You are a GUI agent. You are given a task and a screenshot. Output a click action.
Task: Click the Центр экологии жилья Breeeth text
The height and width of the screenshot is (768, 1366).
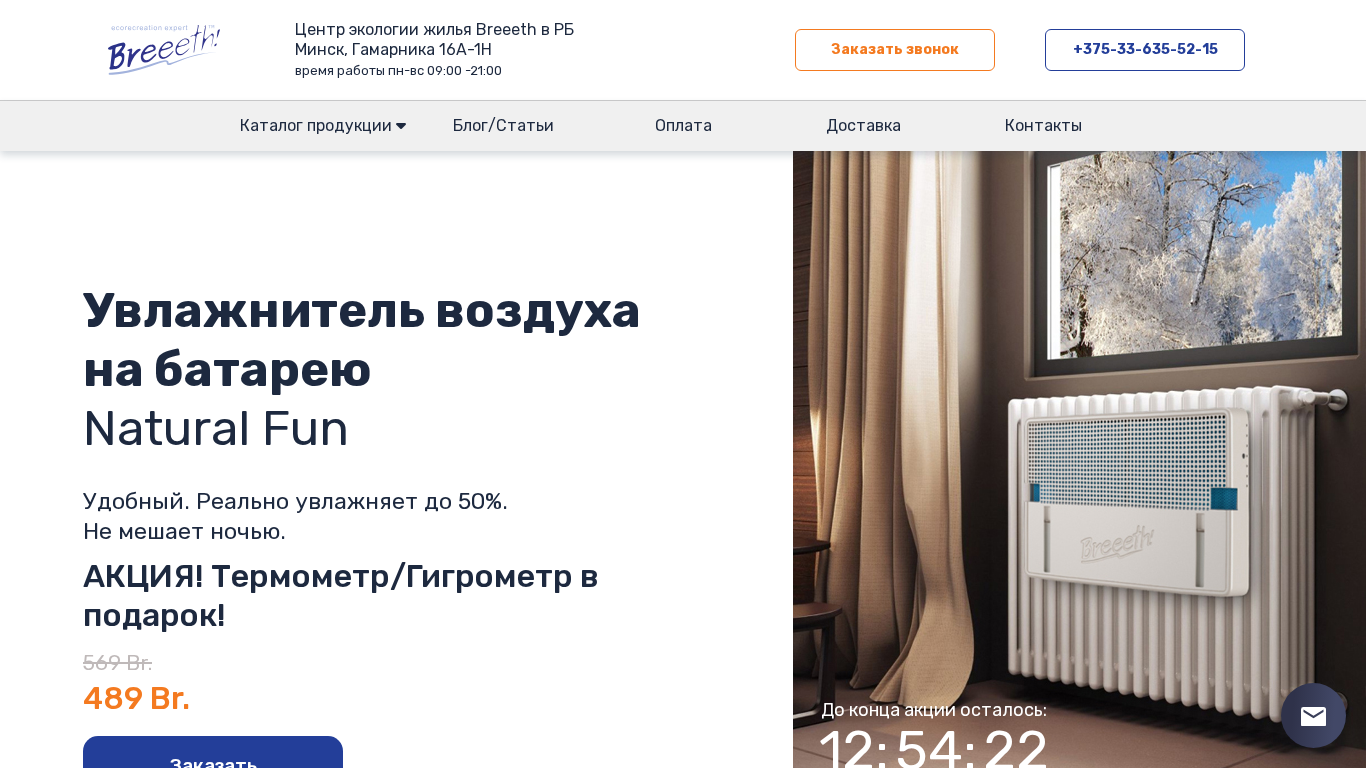coord(434,30)
